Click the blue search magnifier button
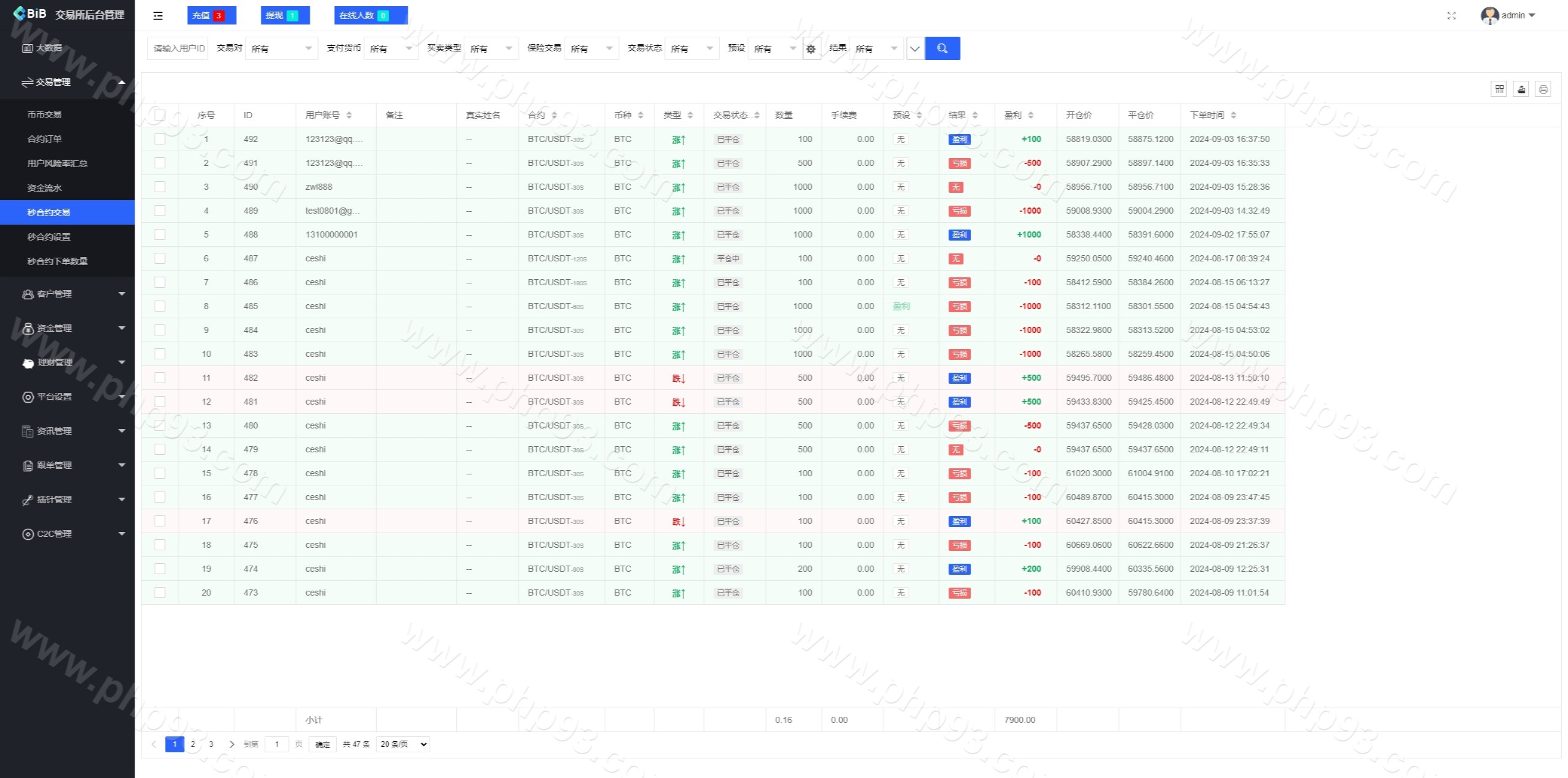Viewport: 1568px width, 778px height. (942, 48)
